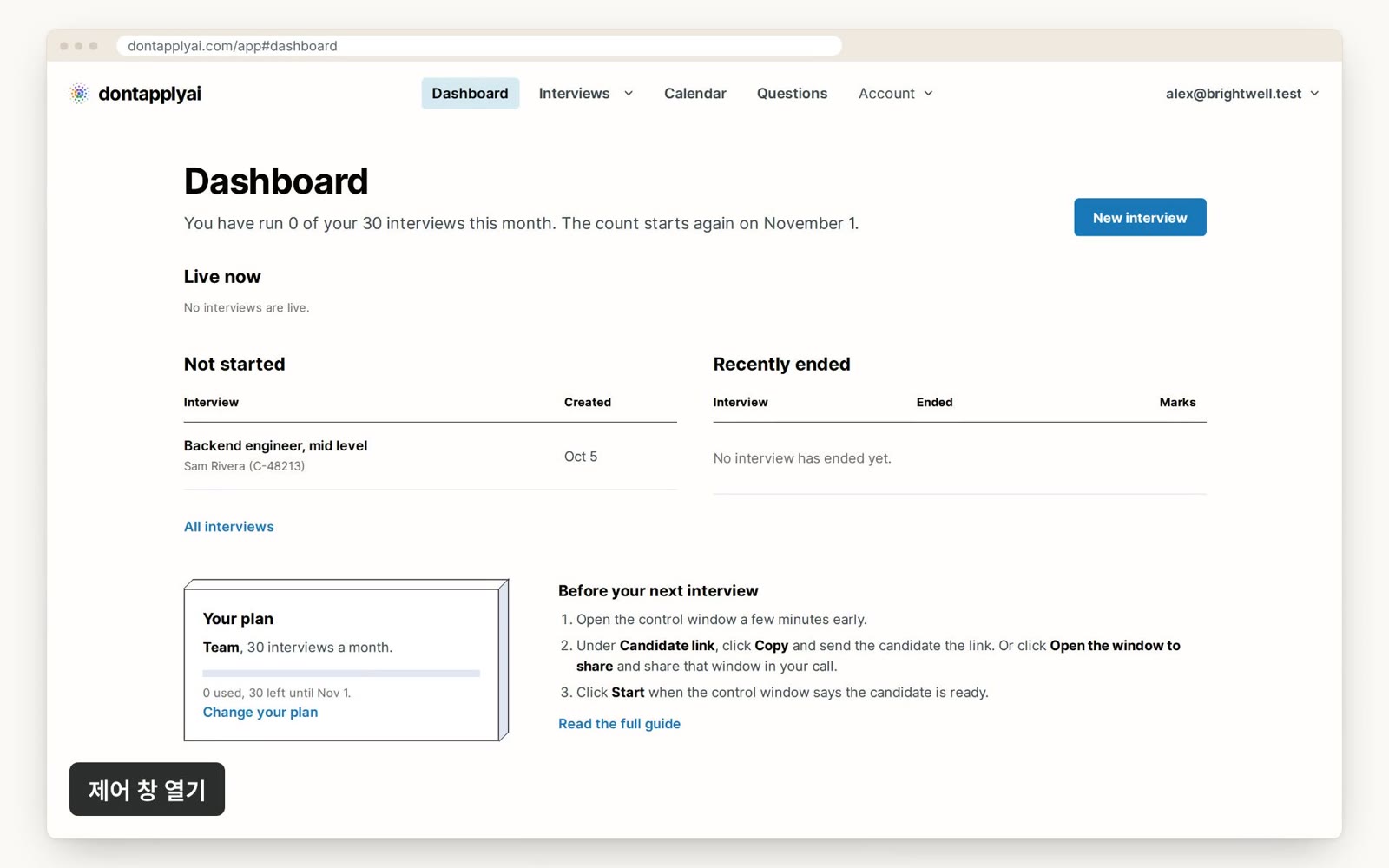The image size is (1389, 868).
Task: Click the dontapplyai brand name
Action: [149, 94]
